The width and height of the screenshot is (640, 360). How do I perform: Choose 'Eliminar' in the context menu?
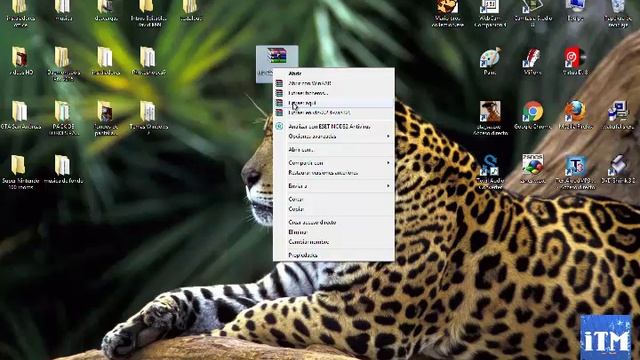[333, 232]
